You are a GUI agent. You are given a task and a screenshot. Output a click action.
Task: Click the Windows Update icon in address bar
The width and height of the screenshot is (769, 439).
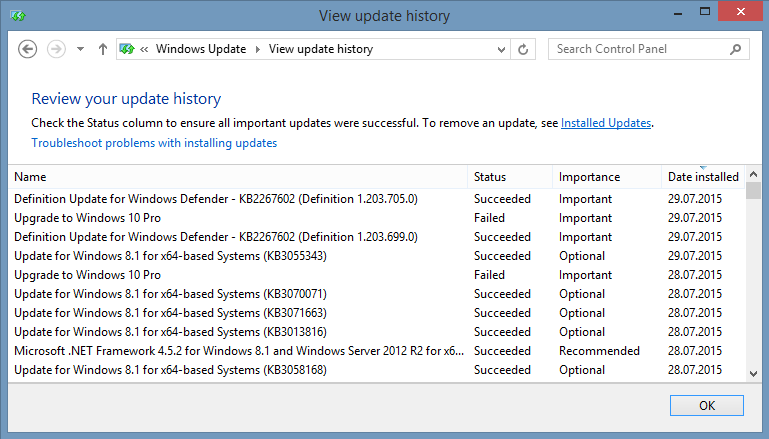point(127,49)
